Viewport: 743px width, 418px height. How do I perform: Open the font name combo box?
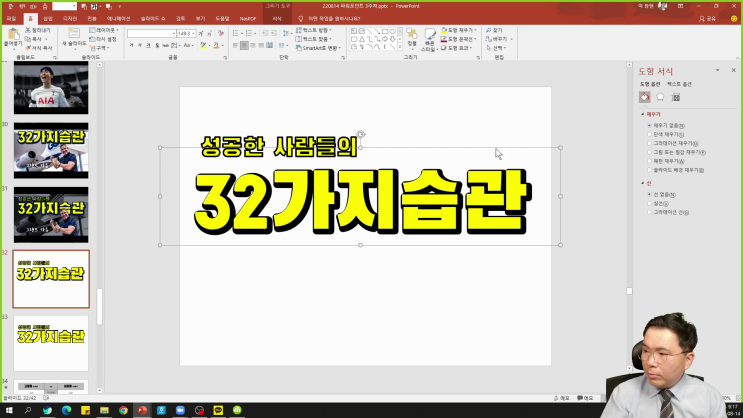[151, 33]
